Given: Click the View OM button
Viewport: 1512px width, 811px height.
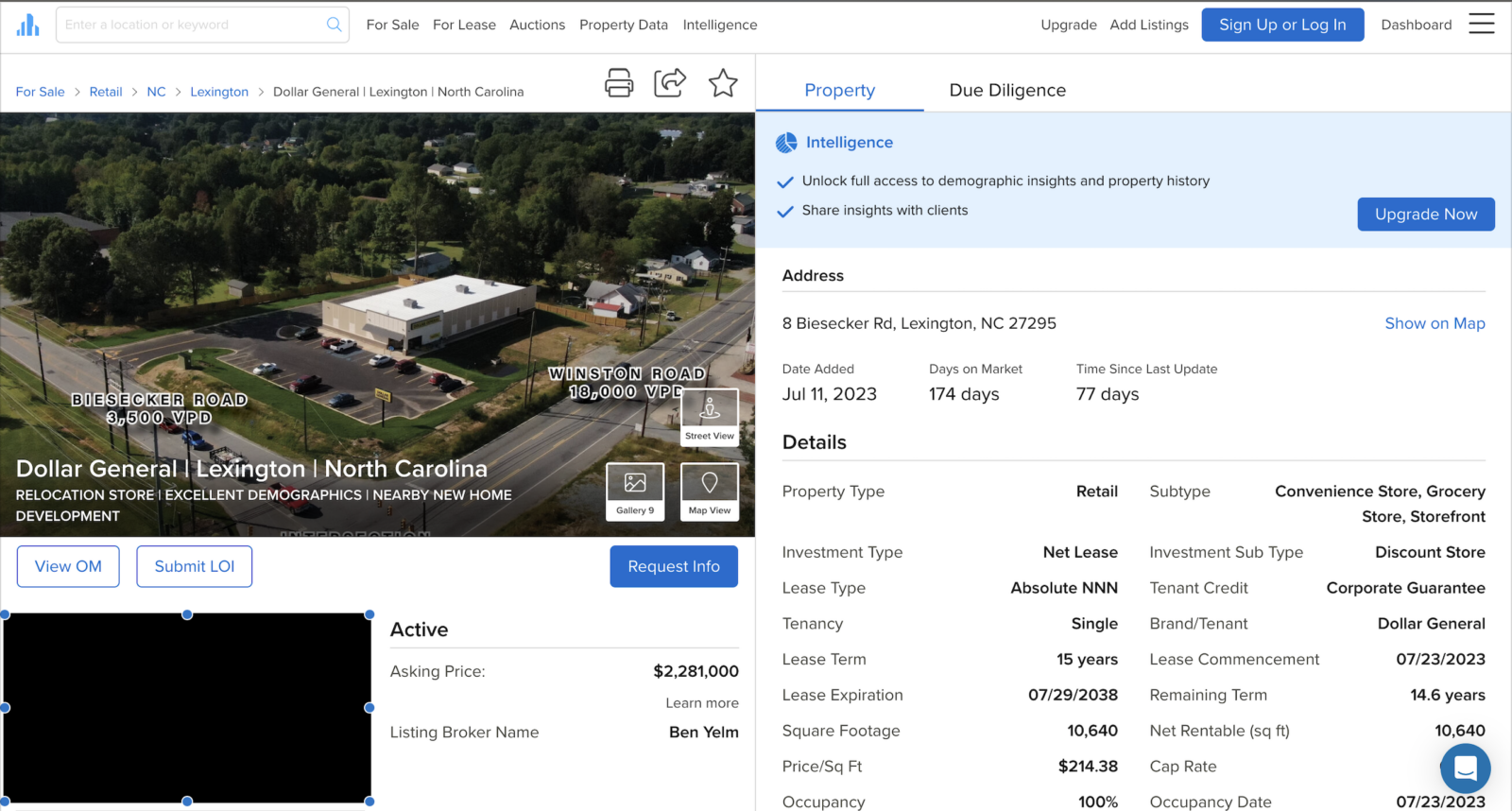Looking at the screenshot, I should (x=68, y=566).
